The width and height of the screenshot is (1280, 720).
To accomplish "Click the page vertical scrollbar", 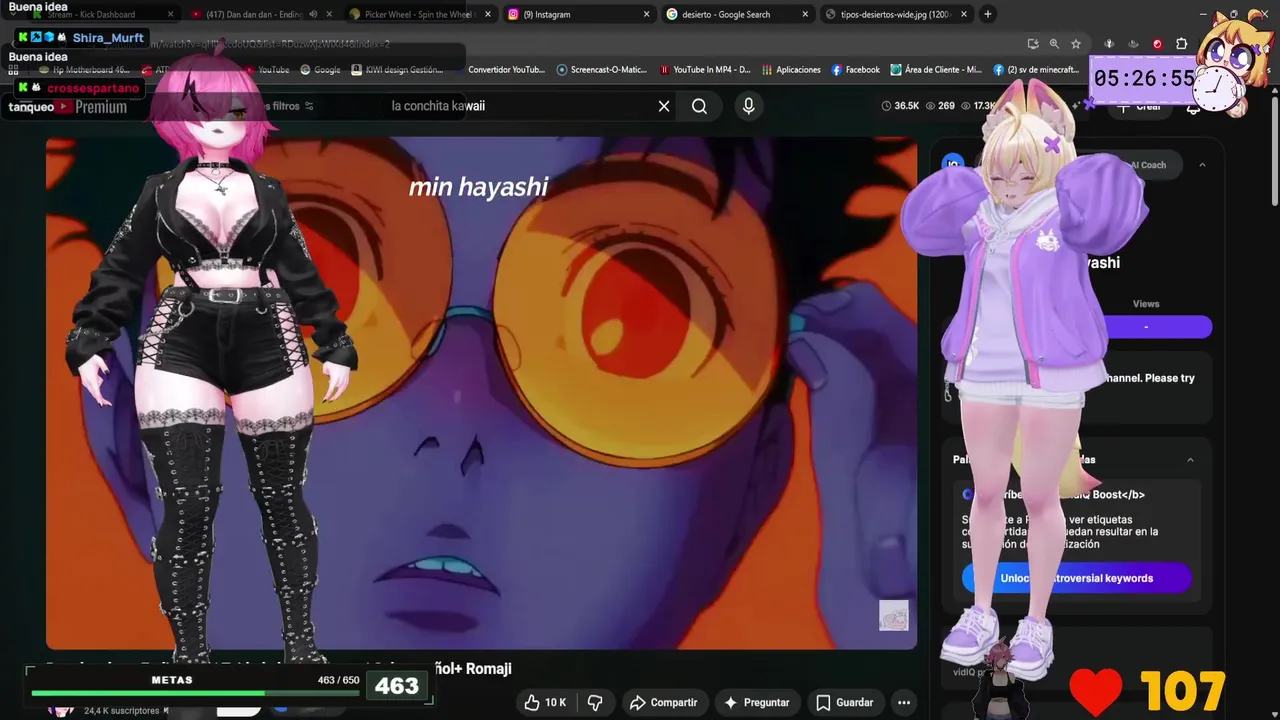I will (1273, 150).
